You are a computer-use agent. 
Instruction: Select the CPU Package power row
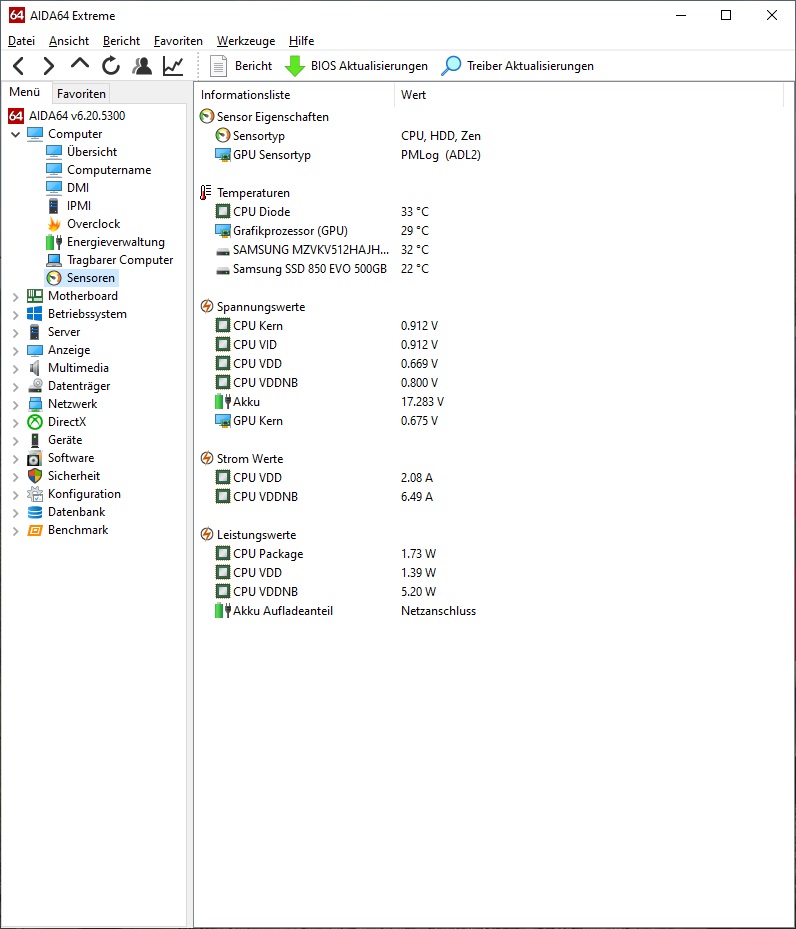325,553
